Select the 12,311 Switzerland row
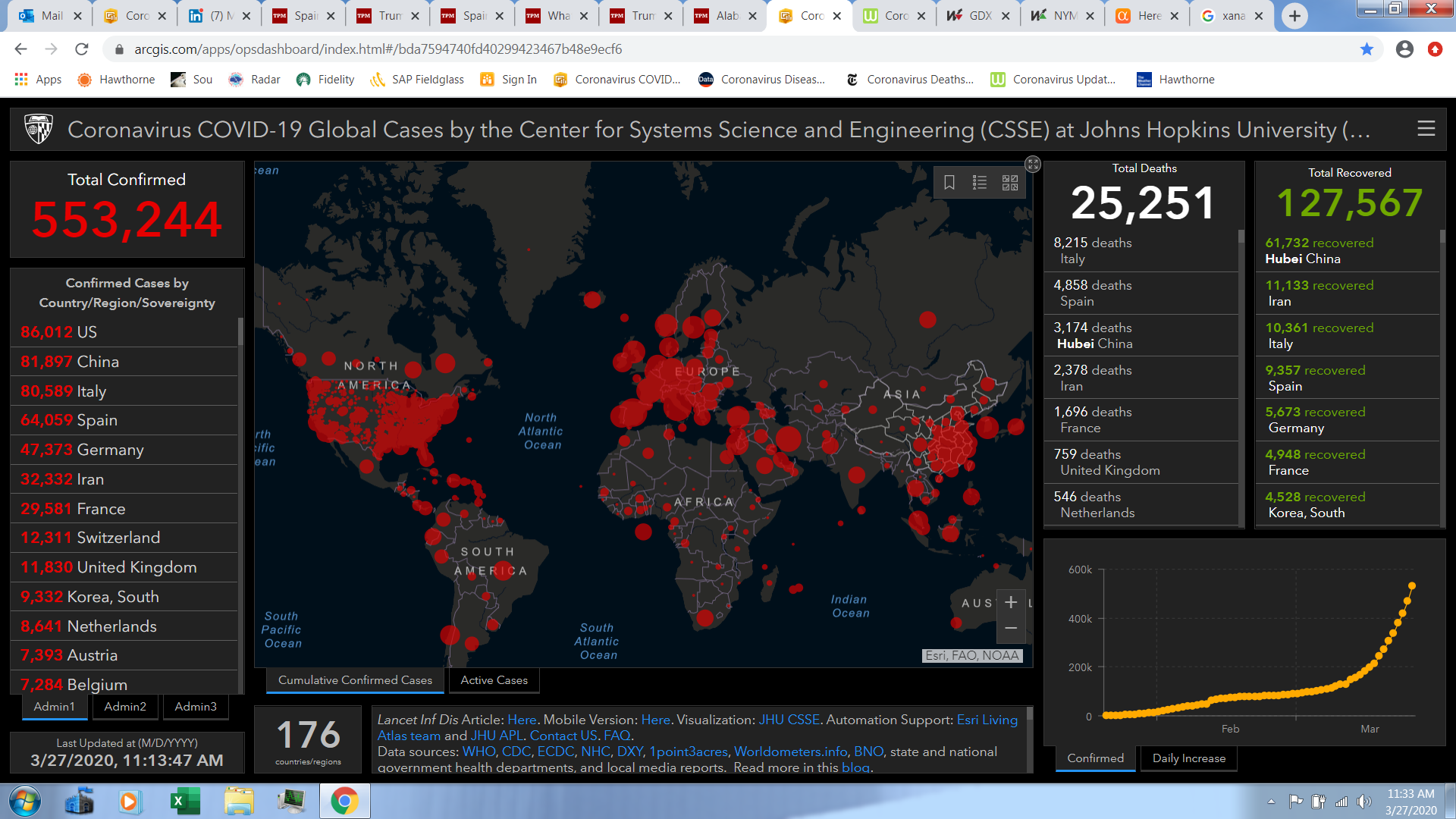1456x819 pixels. coord(124,538)
